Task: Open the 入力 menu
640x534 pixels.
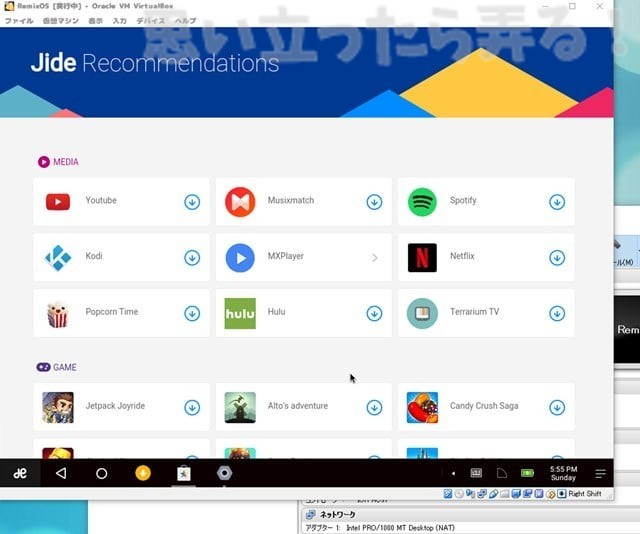Action: [120, 21]
